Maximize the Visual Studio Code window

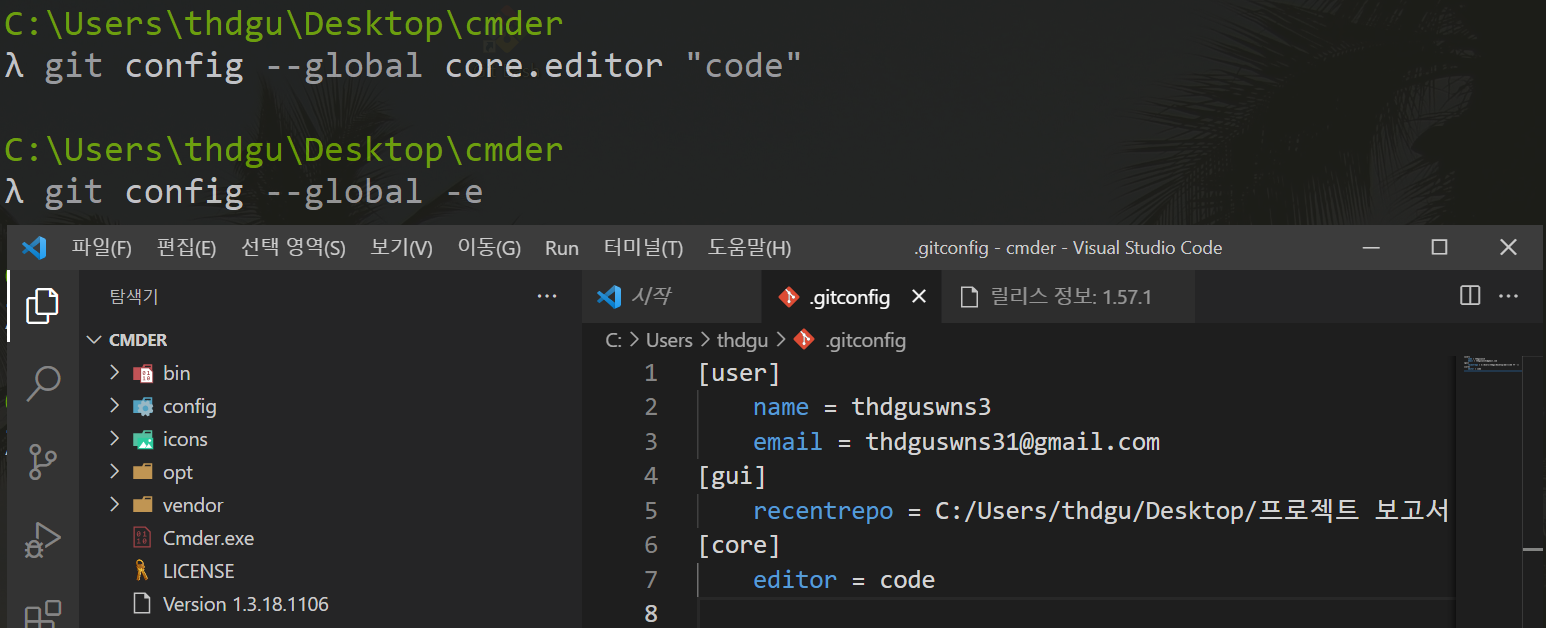pyautogui.click(x=1439, y=247)
